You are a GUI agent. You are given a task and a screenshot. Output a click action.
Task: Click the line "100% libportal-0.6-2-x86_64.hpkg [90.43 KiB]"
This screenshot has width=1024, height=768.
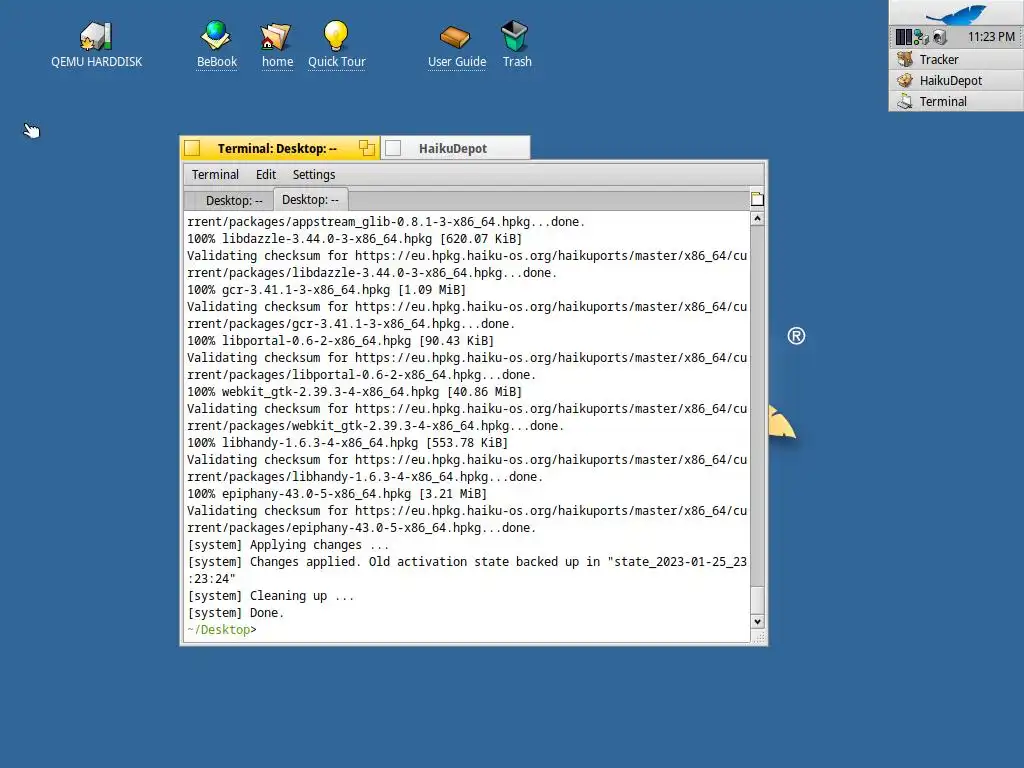click(340, 341)
